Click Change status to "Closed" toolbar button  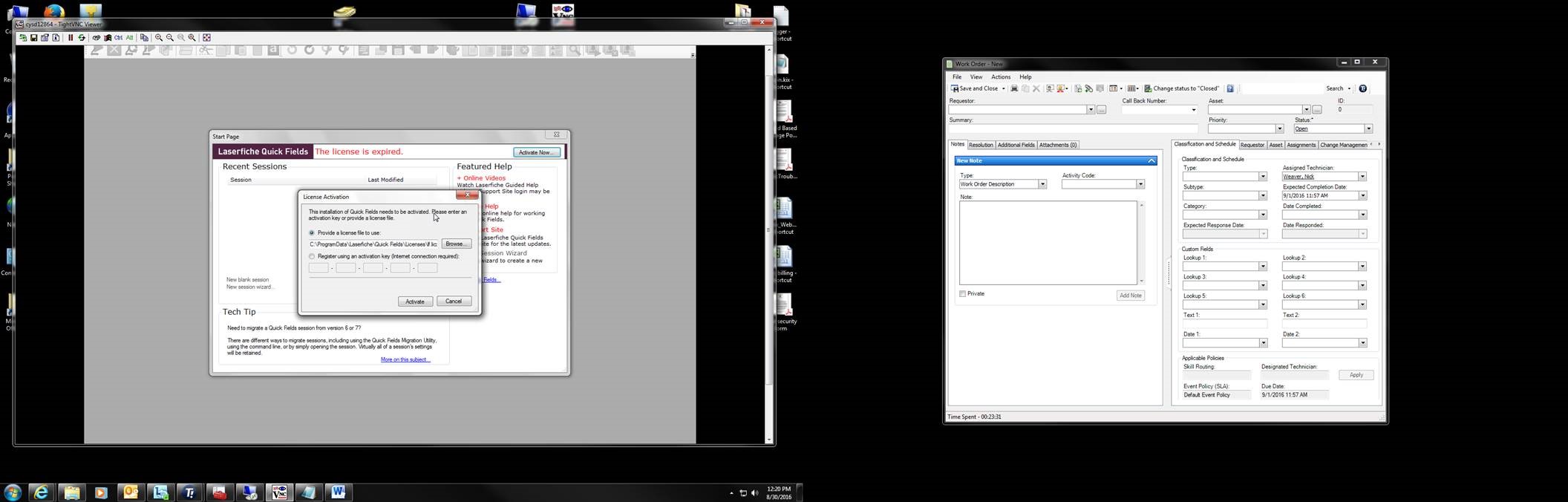coord(1182,88)
